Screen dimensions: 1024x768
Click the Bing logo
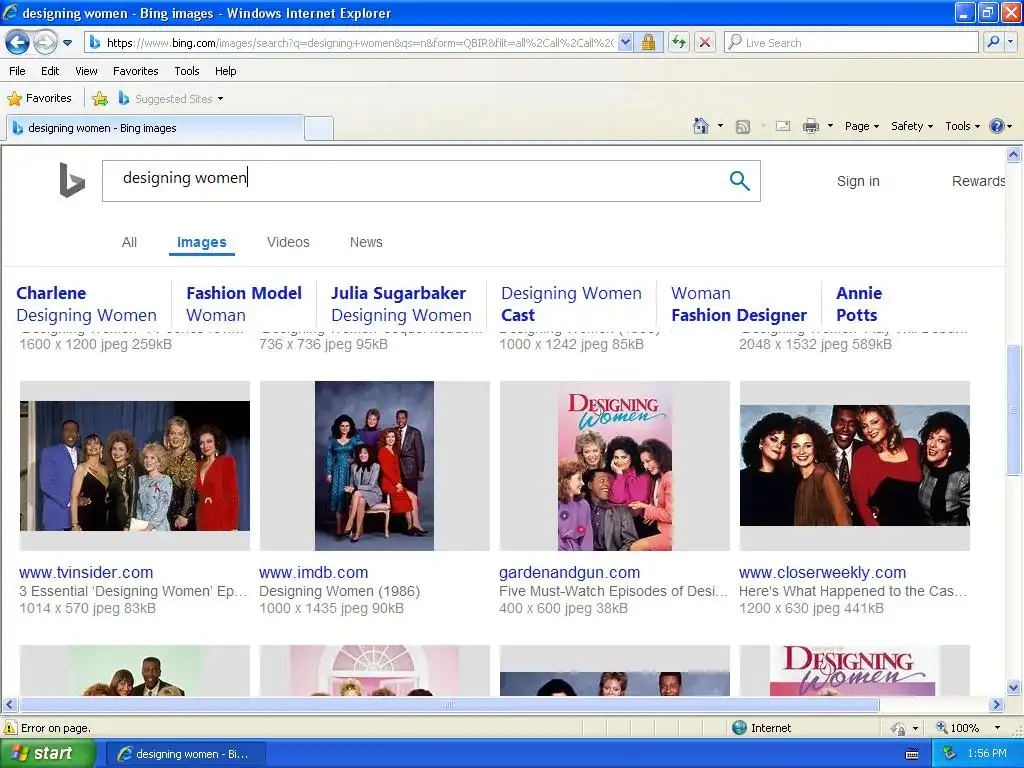pos(72,180)
